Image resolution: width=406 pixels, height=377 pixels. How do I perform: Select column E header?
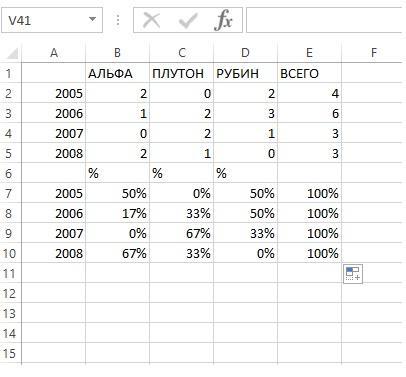(309, 53)
